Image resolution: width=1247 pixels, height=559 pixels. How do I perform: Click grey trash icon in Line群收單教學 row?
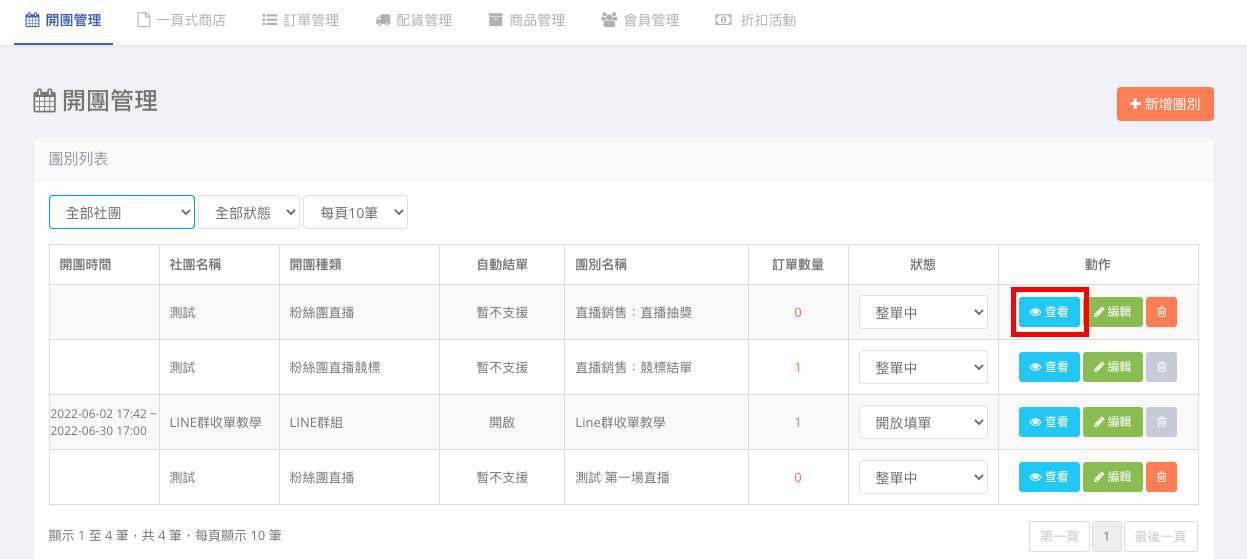coord(1161,422)
